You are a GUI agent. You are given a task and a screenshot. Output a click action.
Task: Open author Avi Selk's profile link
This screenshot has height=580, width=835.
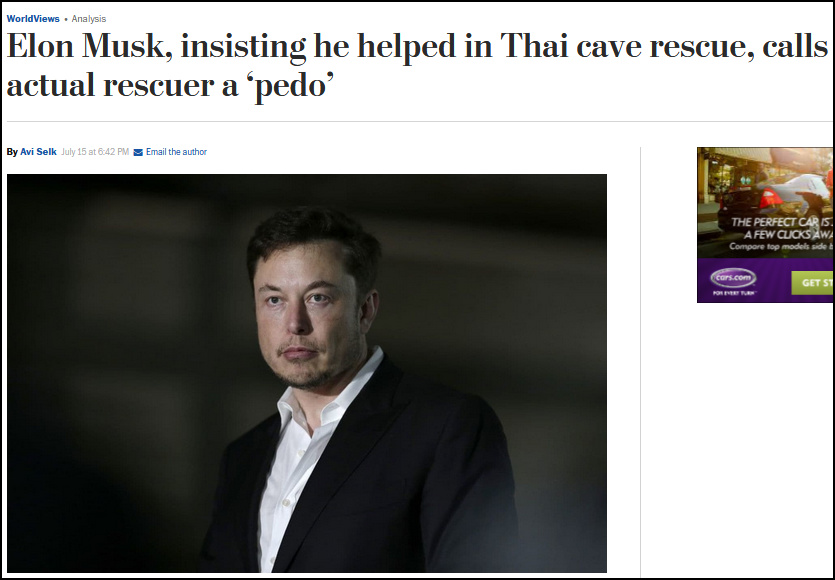pos(38,152)
